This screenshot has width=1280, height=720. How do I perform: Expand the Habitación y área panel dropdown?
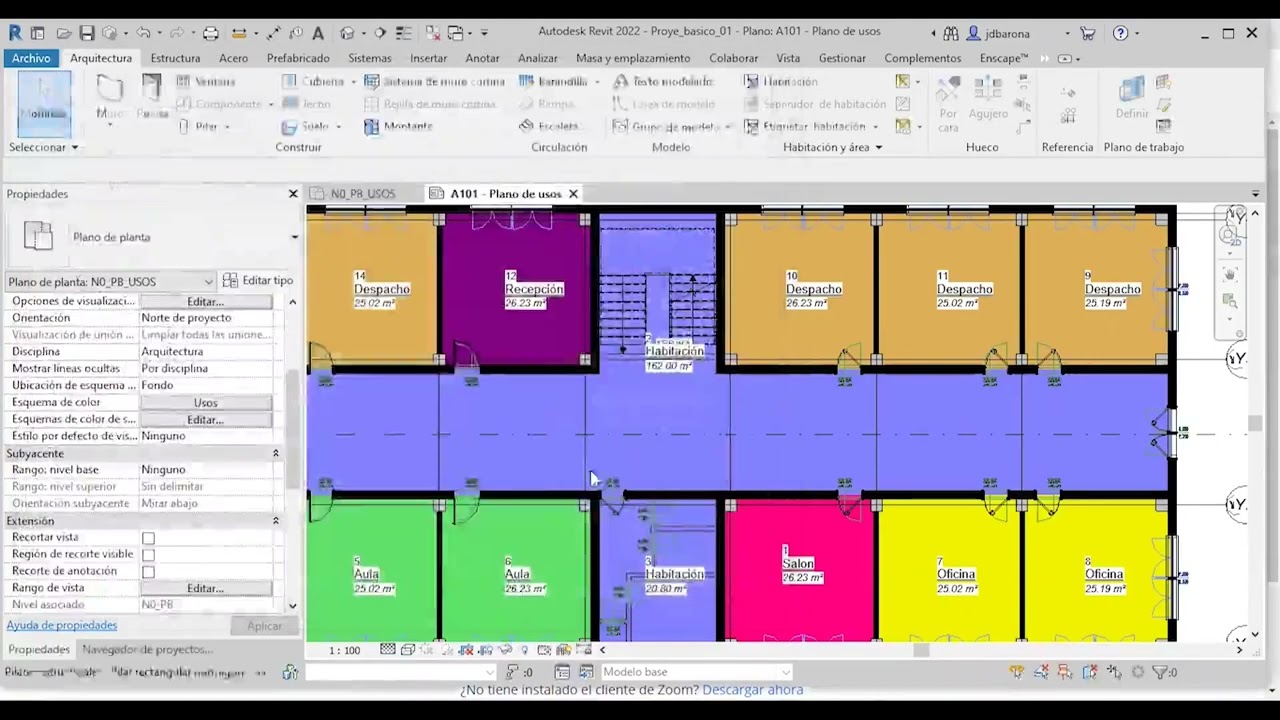point(832,147)
